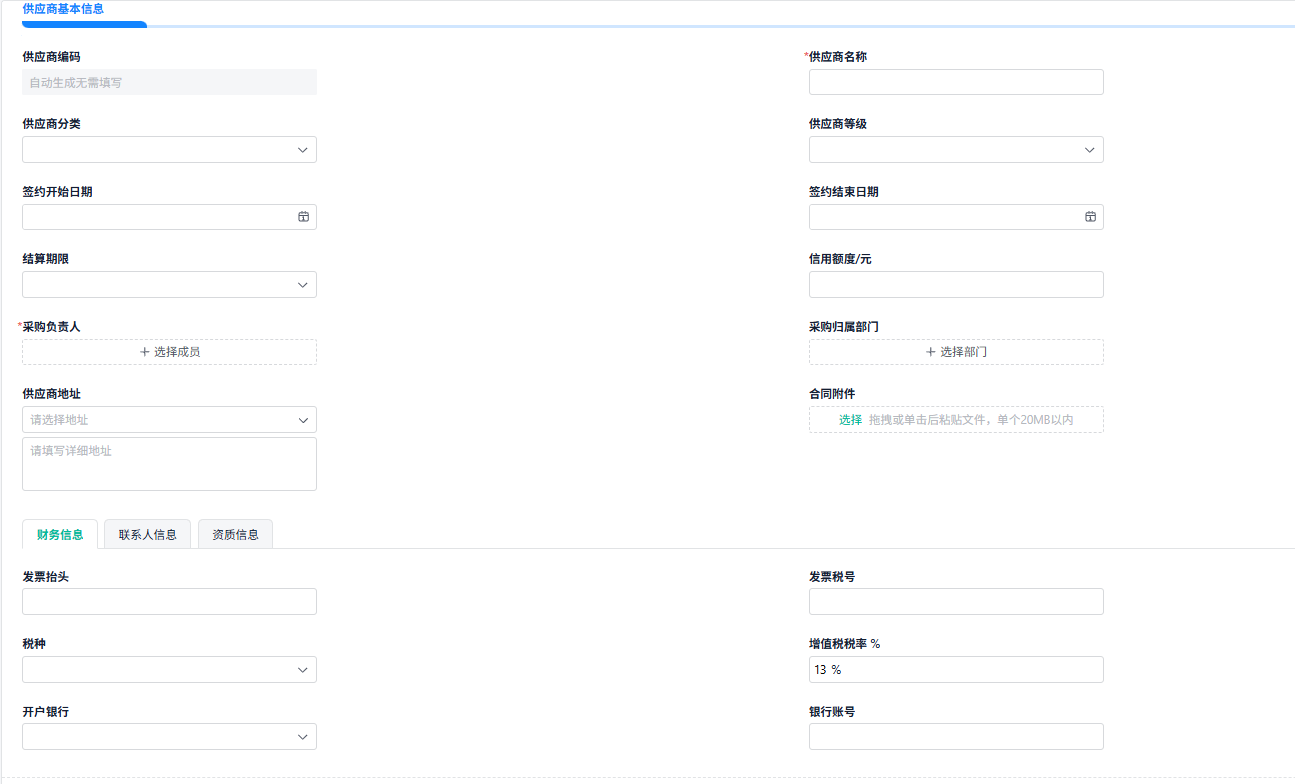Focus the 发票税号 input field

coord(956,602)
